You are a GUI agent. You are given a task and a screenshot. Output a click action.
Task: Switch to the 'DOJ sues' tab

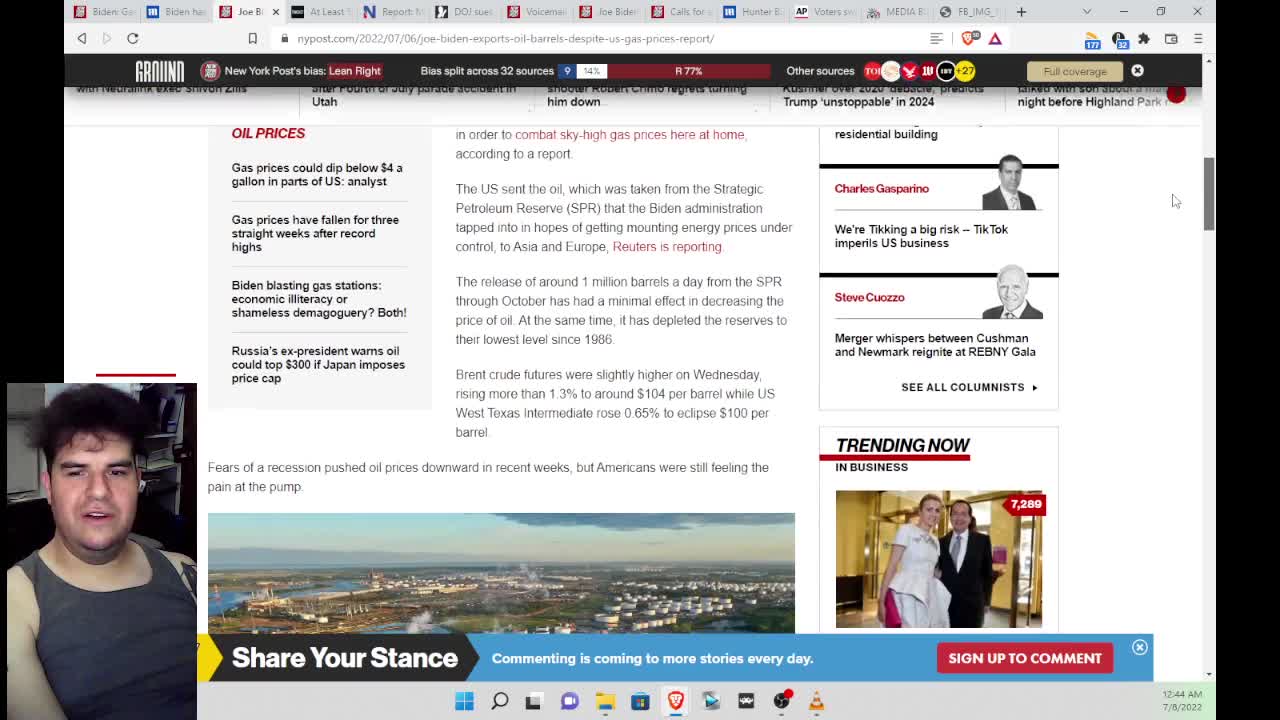pos(464,12)
